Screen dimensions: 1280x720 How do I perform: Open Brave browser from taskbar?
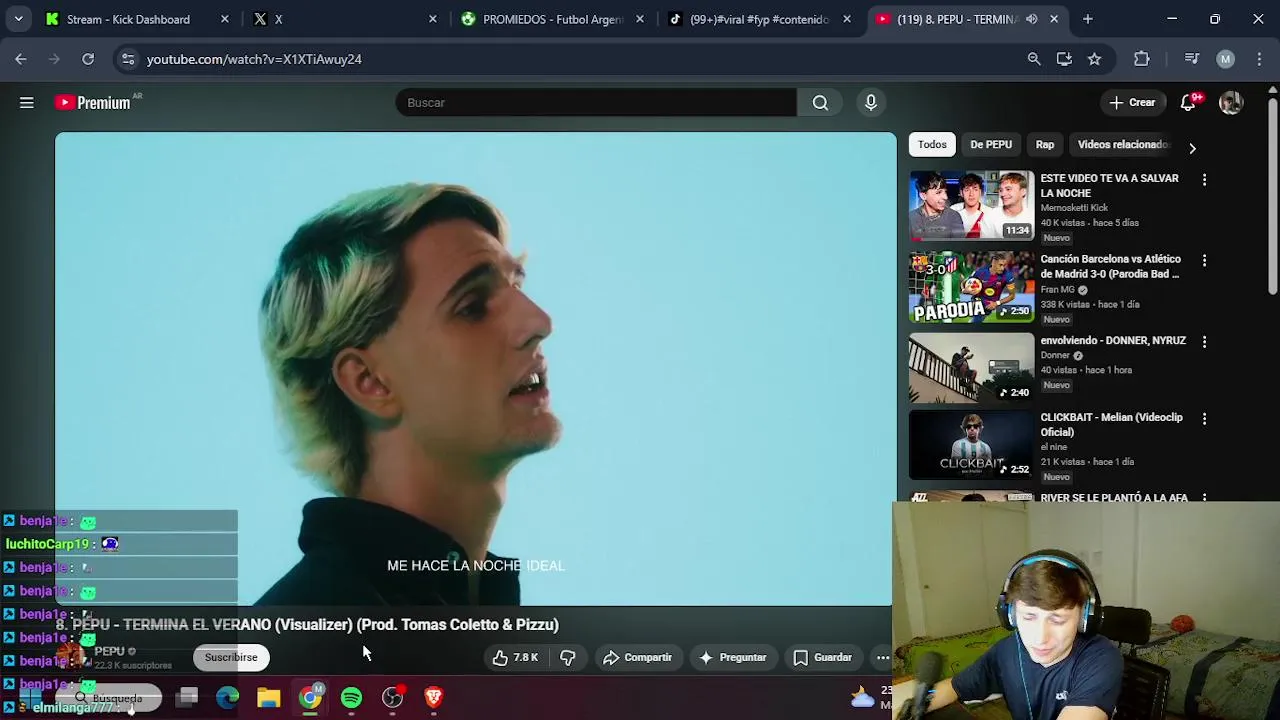(x=433, y=697)
